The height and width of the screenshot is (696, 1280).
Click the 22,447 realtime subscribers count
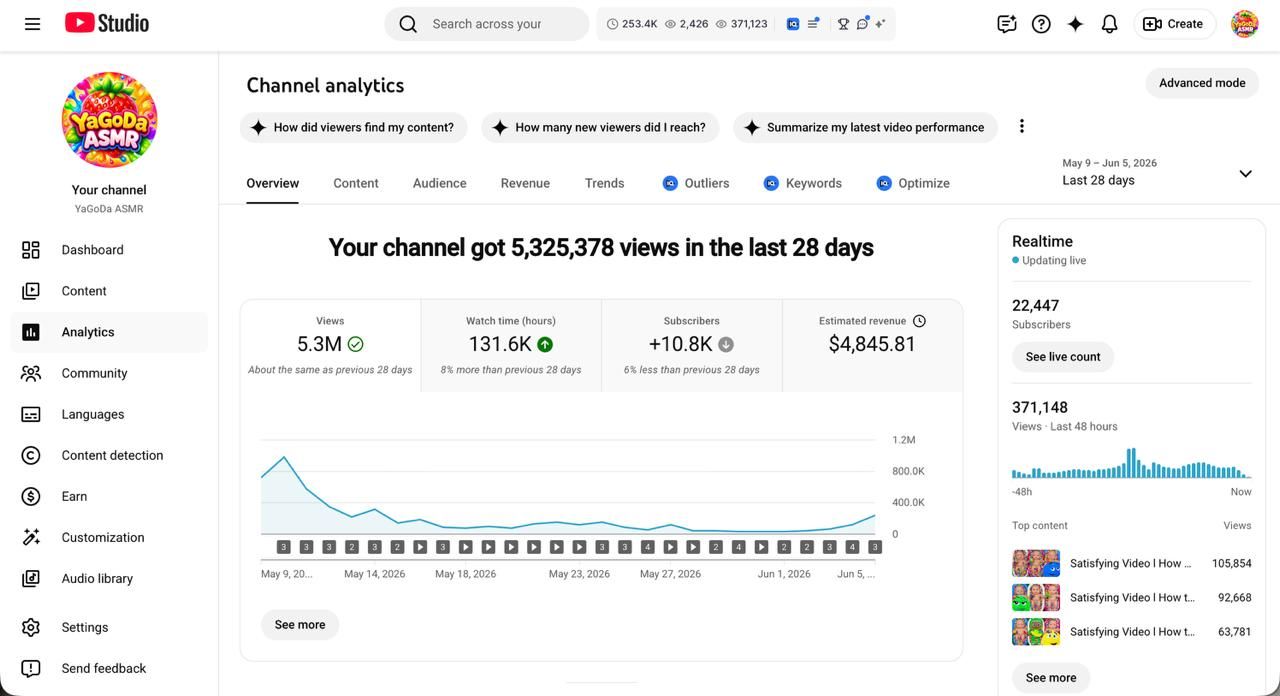(1035, 305)
